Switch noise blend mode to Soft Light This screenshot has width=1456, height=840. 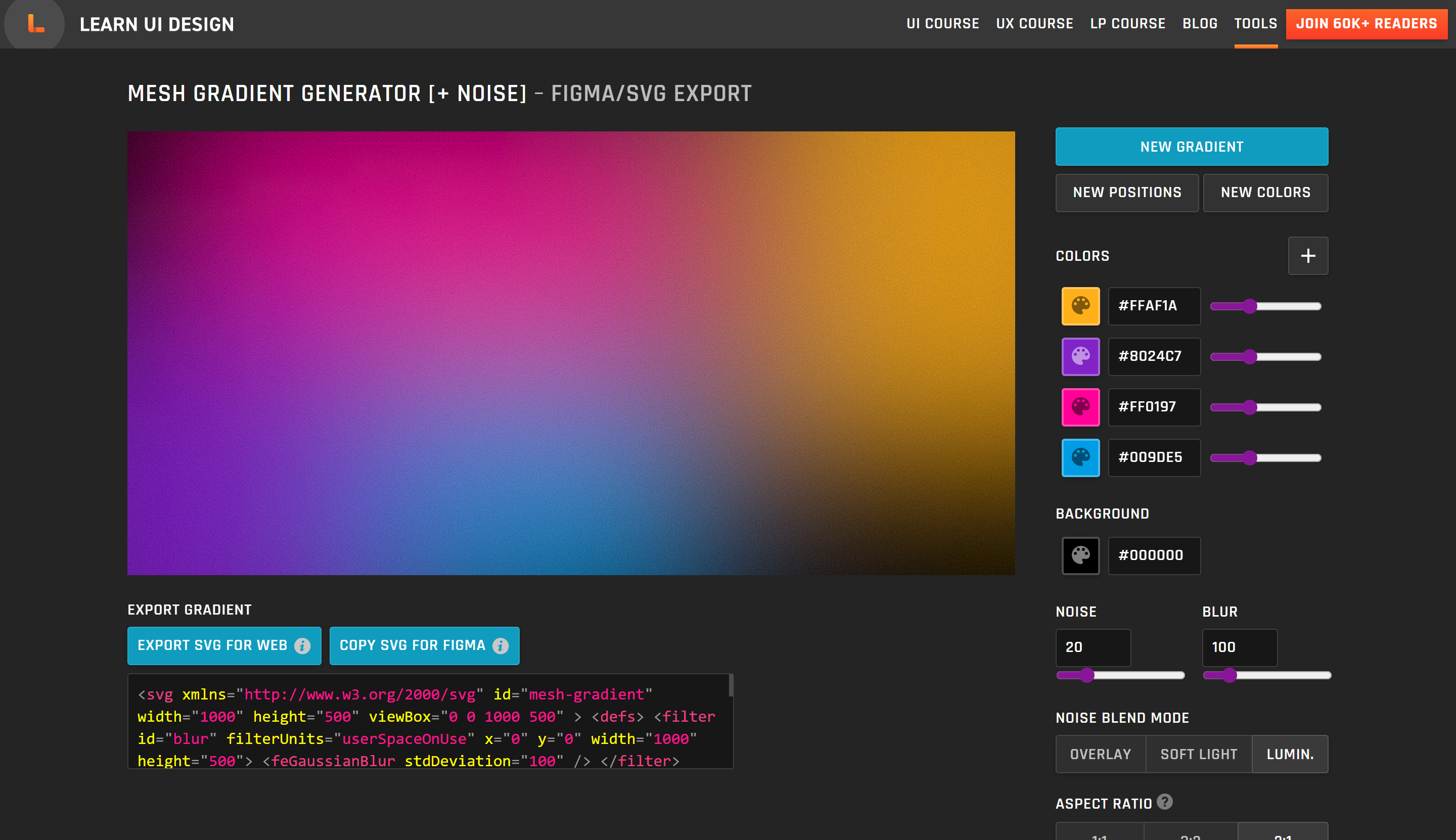(1198, 754)
